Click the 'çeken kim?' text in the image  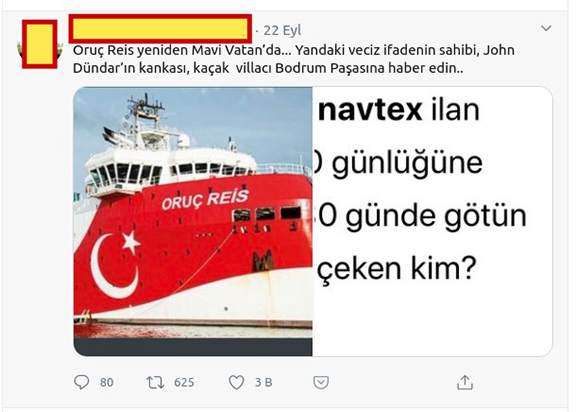397,268
